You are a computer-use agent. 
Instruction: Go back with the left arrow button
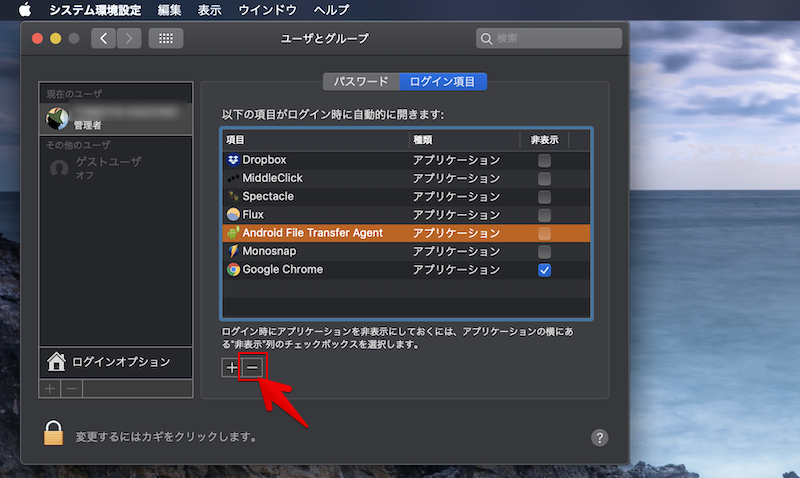pos(104,38)
